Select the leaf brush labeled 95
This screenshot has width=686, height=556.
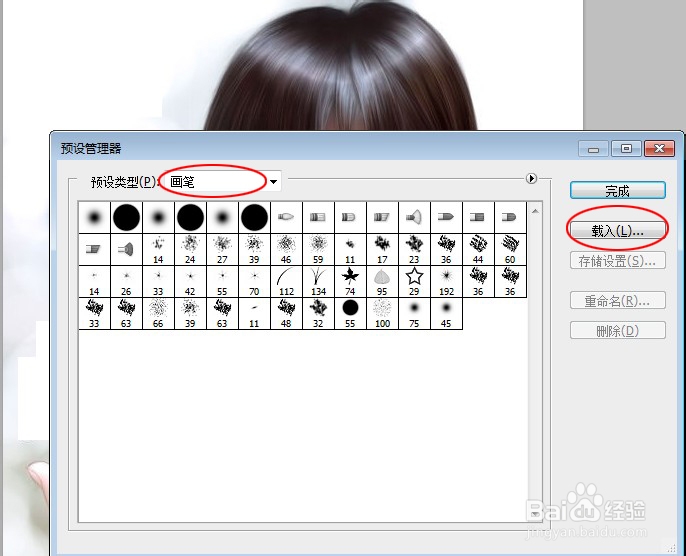tap(382, 282)
